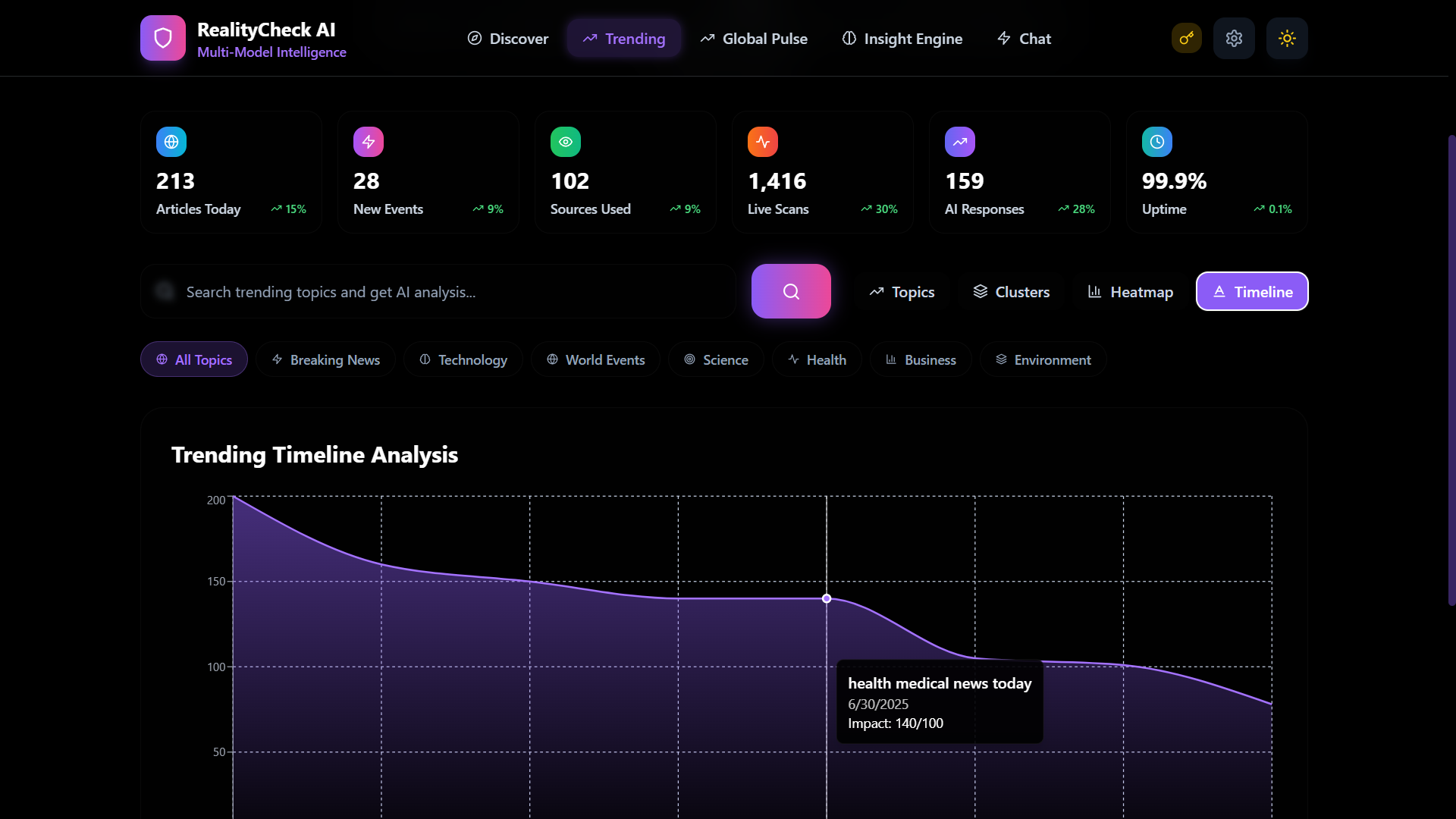The height and width of the screenshot is (819, 1456).
Task: Click the RealityCheck AI shield logo
Action: [x=162, y=38]
